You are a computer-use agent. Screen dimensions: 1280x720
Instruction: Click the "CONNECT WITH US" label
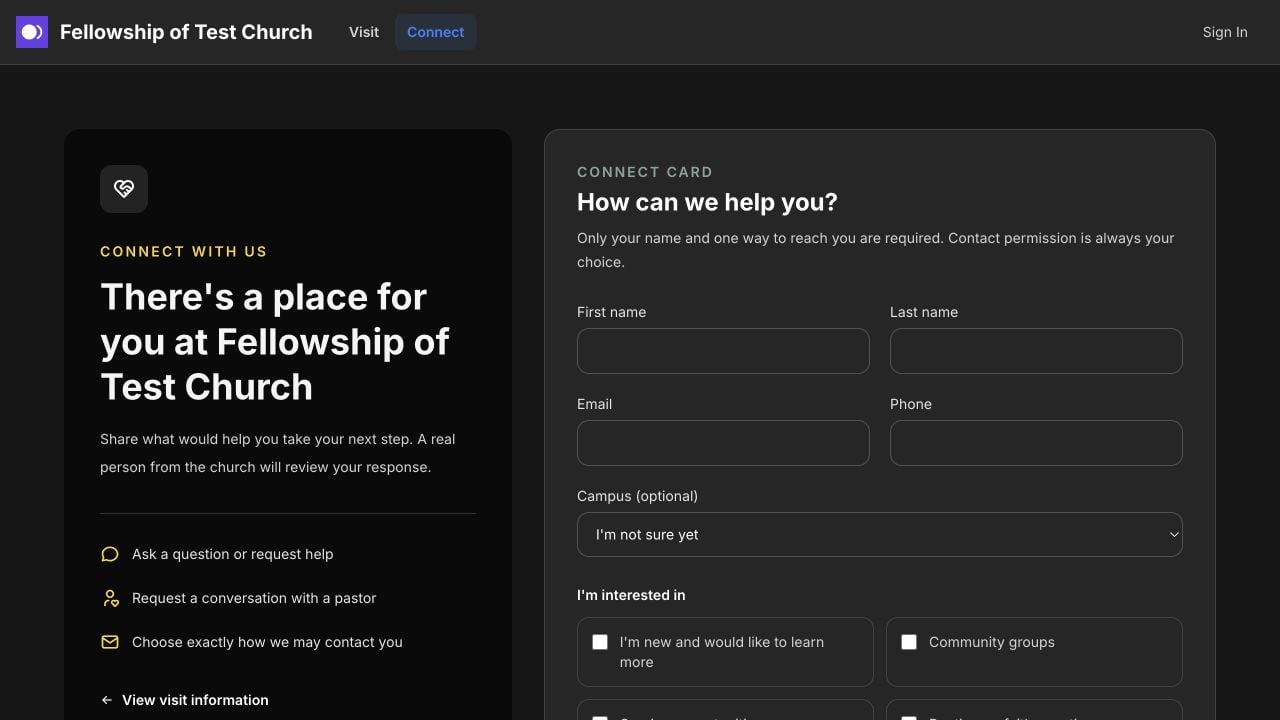(184, 251)
